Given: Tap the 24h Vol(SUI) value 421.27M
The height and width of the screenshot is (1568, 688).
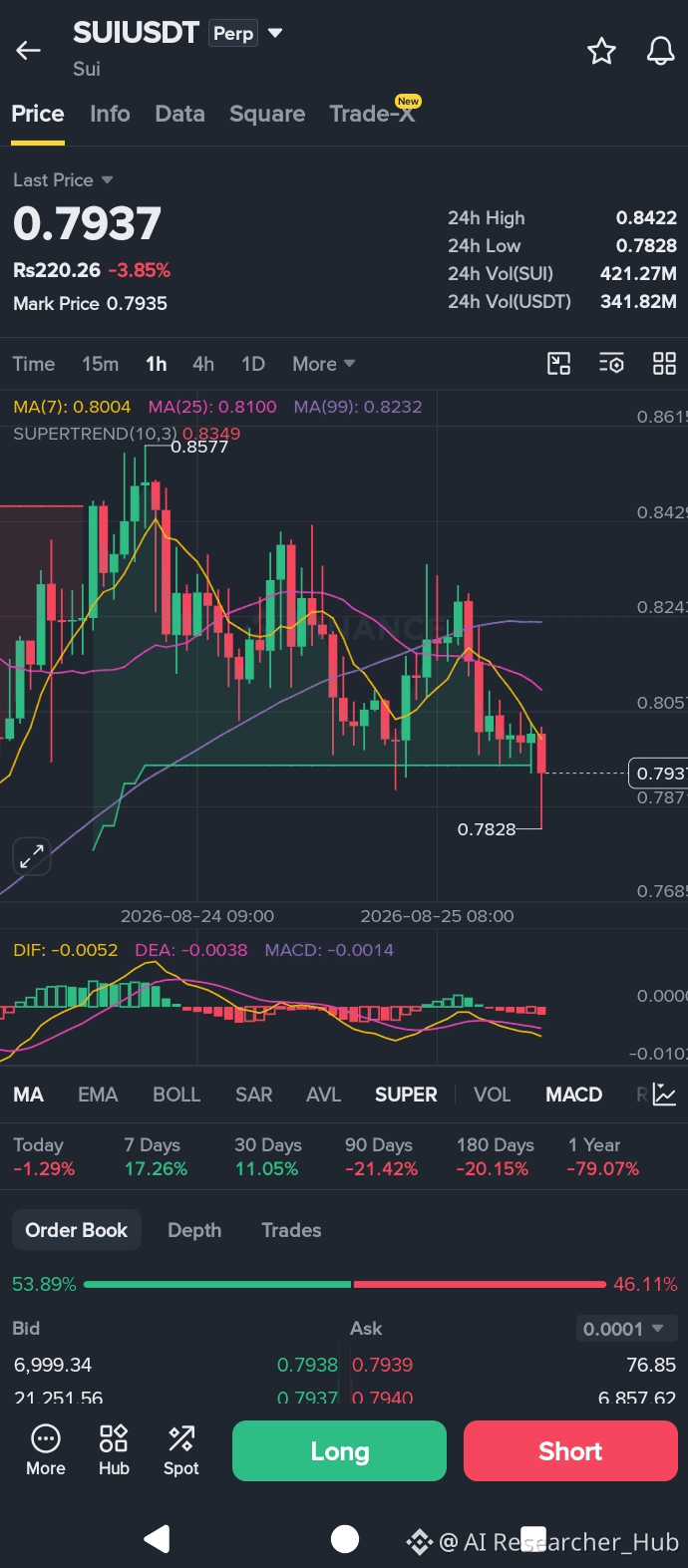Looking at the screenshot, I should [638, 273].
